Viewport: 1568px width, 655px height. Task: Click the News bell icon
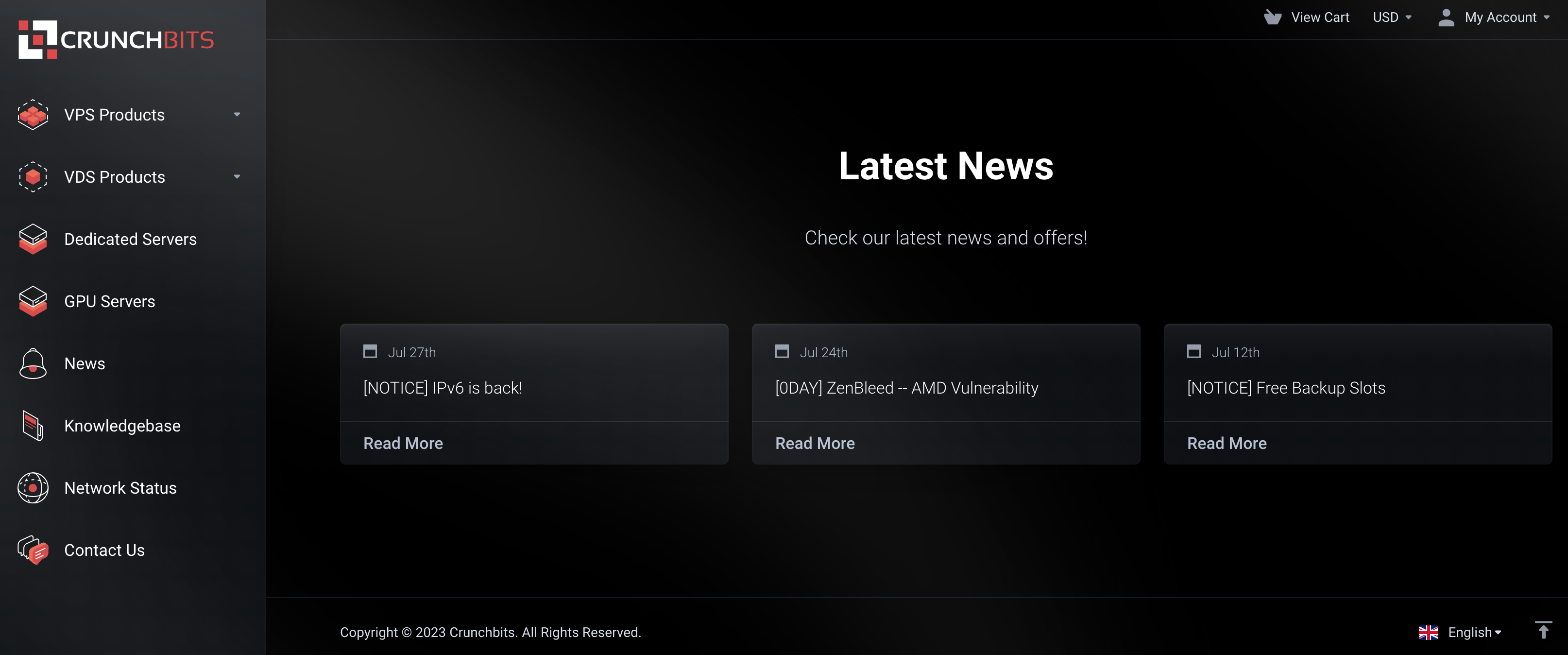click(x=33, y=363)
